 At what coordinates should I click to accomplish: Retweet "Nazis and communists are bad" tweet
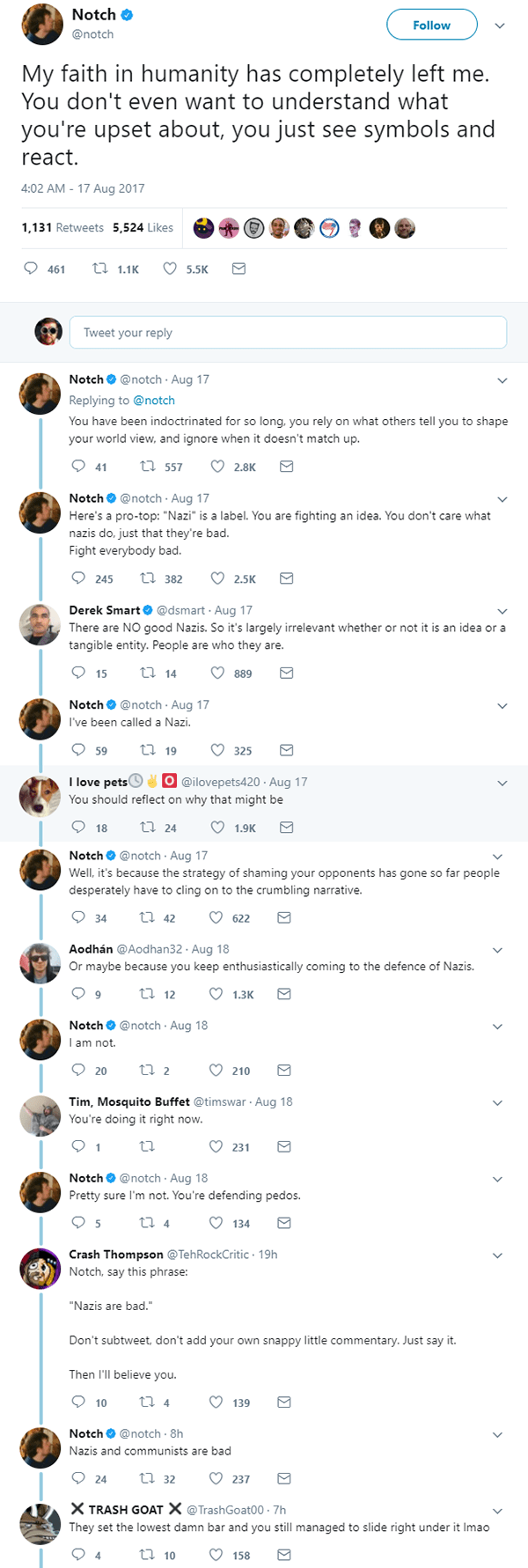point(148,1478)
